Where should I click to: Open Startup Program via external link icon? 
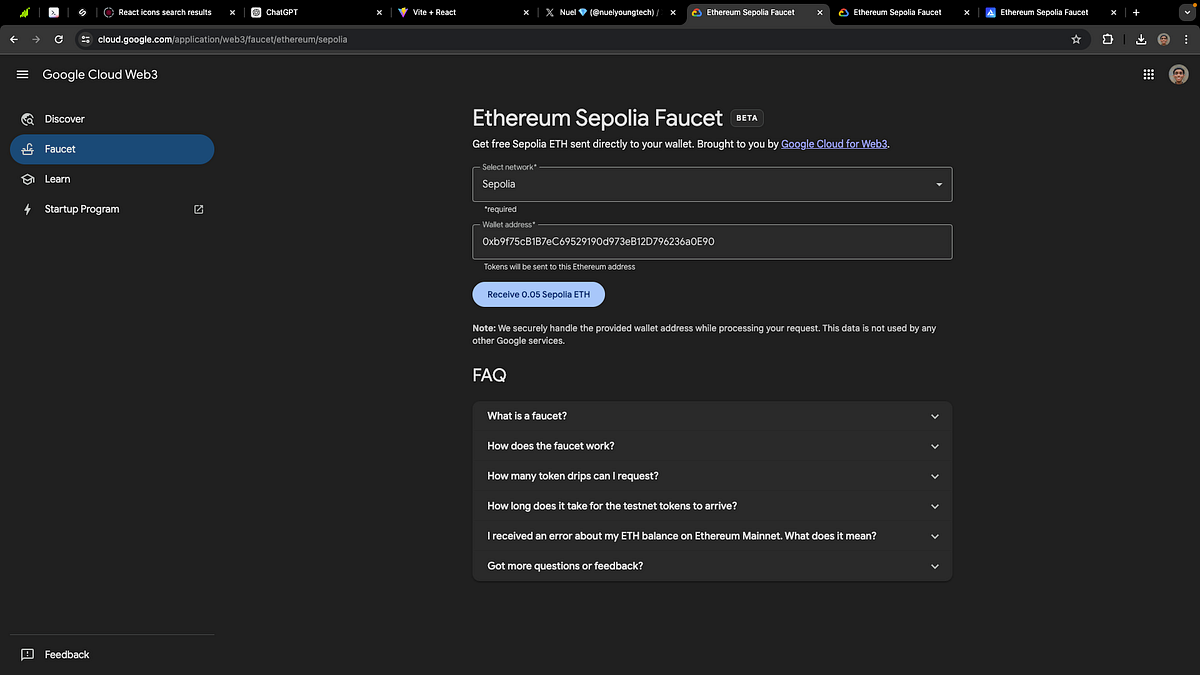198,209
